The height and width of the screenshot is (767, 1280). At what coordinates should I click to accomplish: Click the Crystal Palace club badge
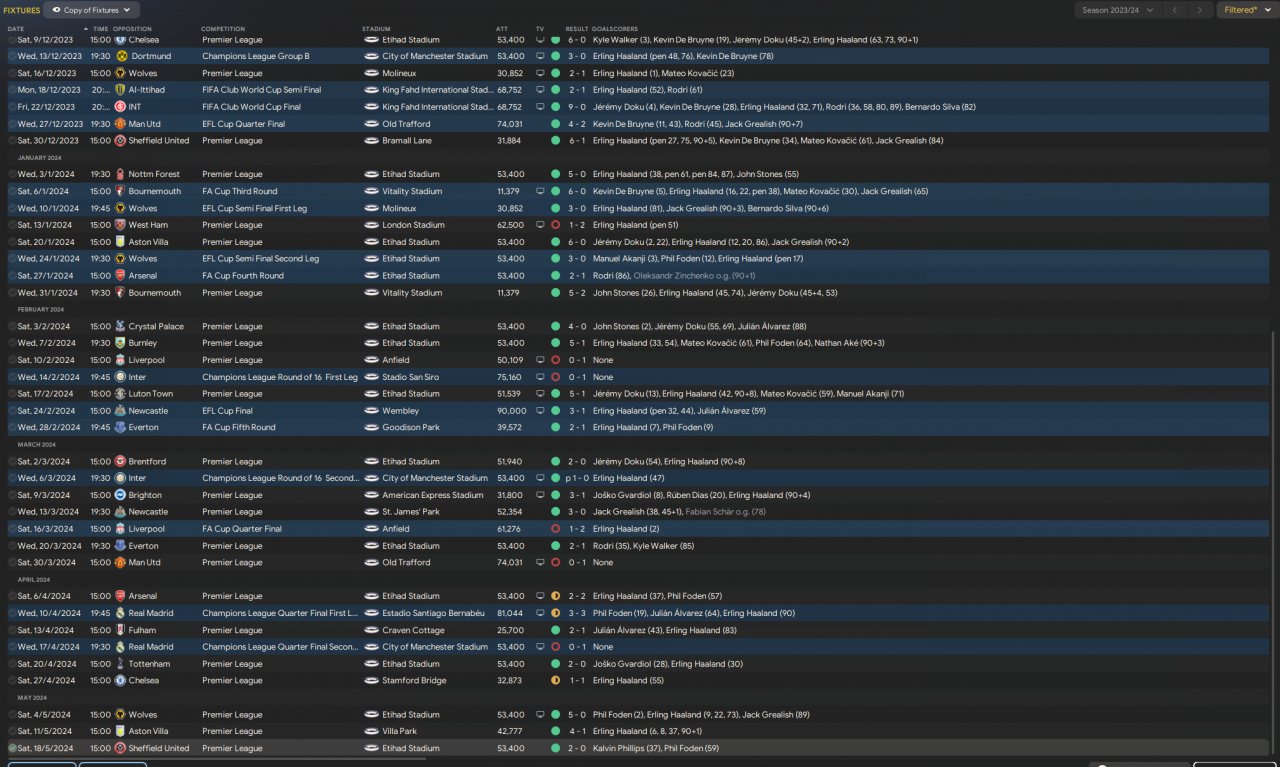click(120, 327)
